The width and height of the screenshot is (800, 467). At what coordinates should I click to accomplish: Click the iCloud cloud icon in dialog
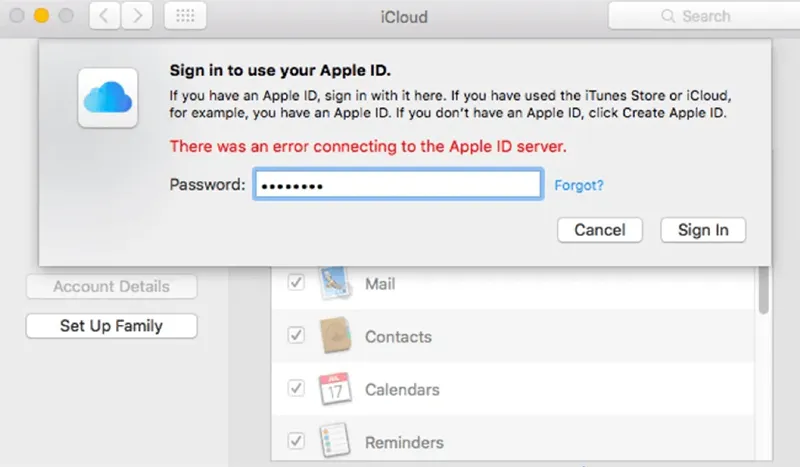coord(108,97)
